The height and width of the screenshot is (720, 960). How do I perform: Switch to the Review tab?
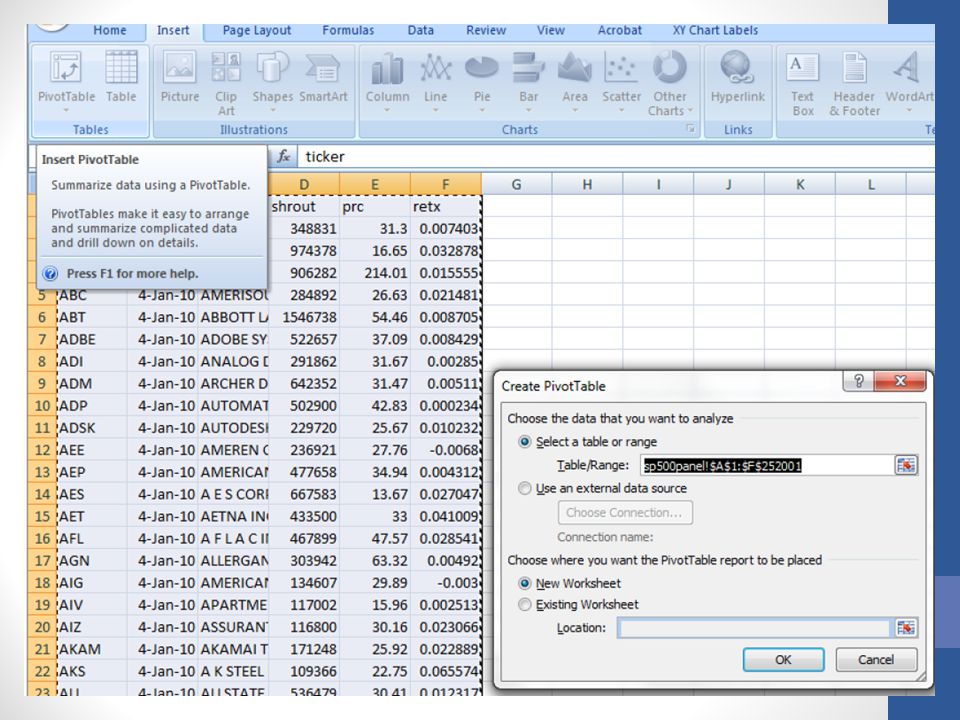tap(486, 31)
